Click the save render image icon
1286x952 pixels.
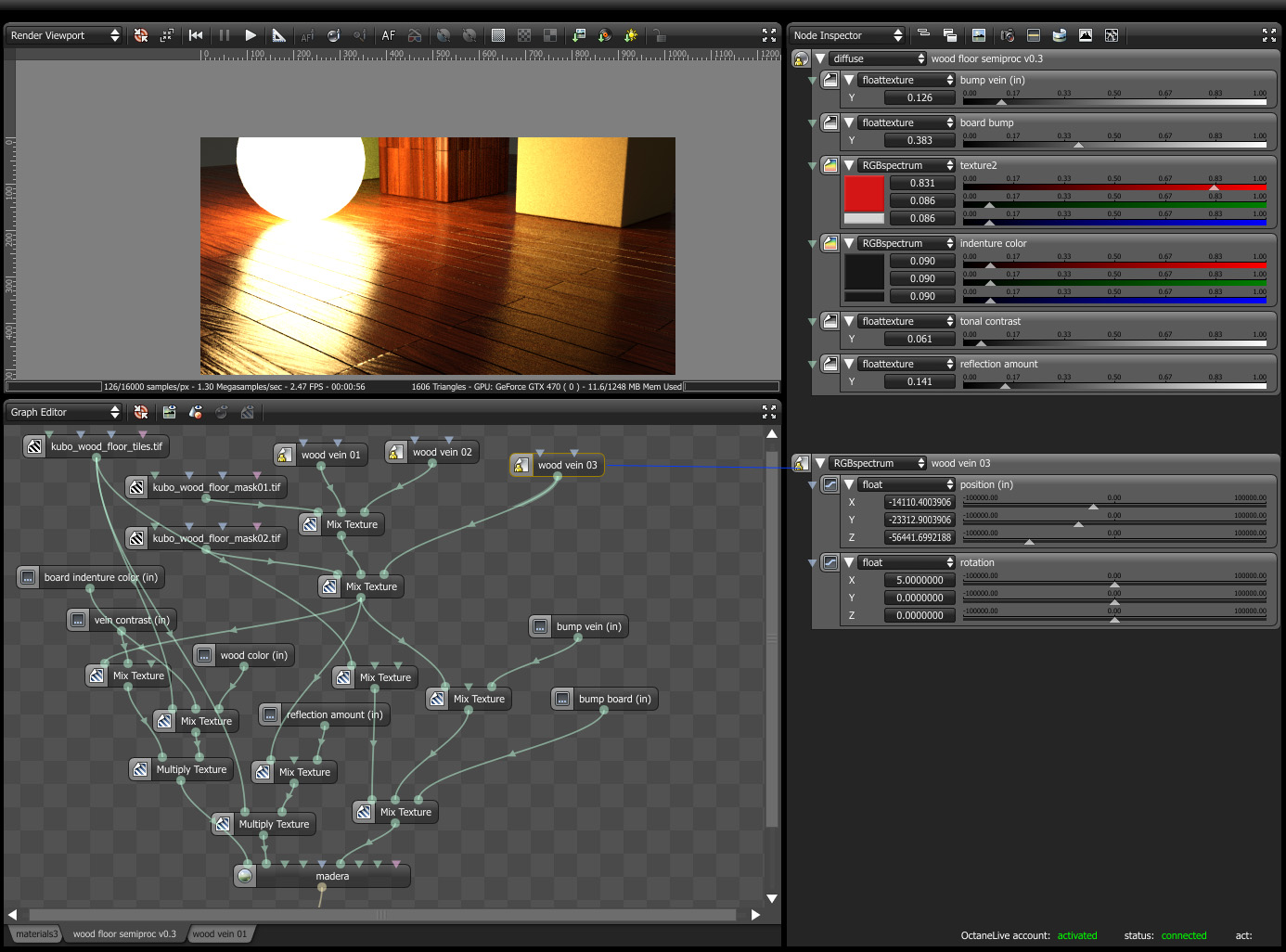pyautogui.click(x=579, y=35)
